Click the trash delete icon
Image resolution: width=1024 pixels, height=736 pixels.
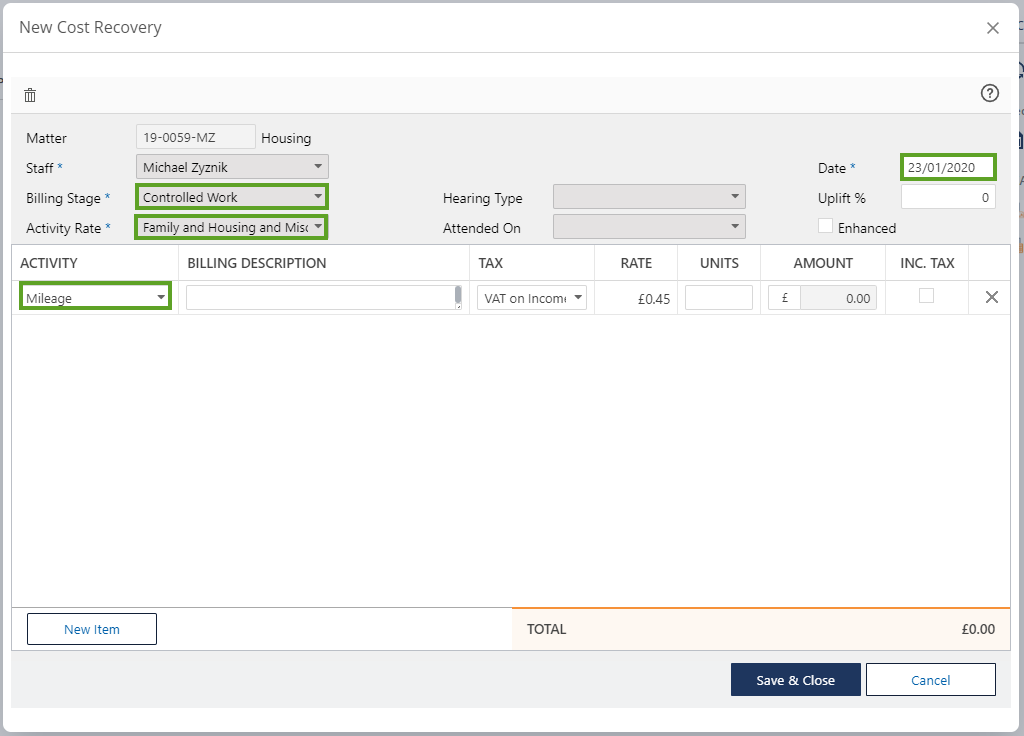pyautogui.click(x=30, y=95)
